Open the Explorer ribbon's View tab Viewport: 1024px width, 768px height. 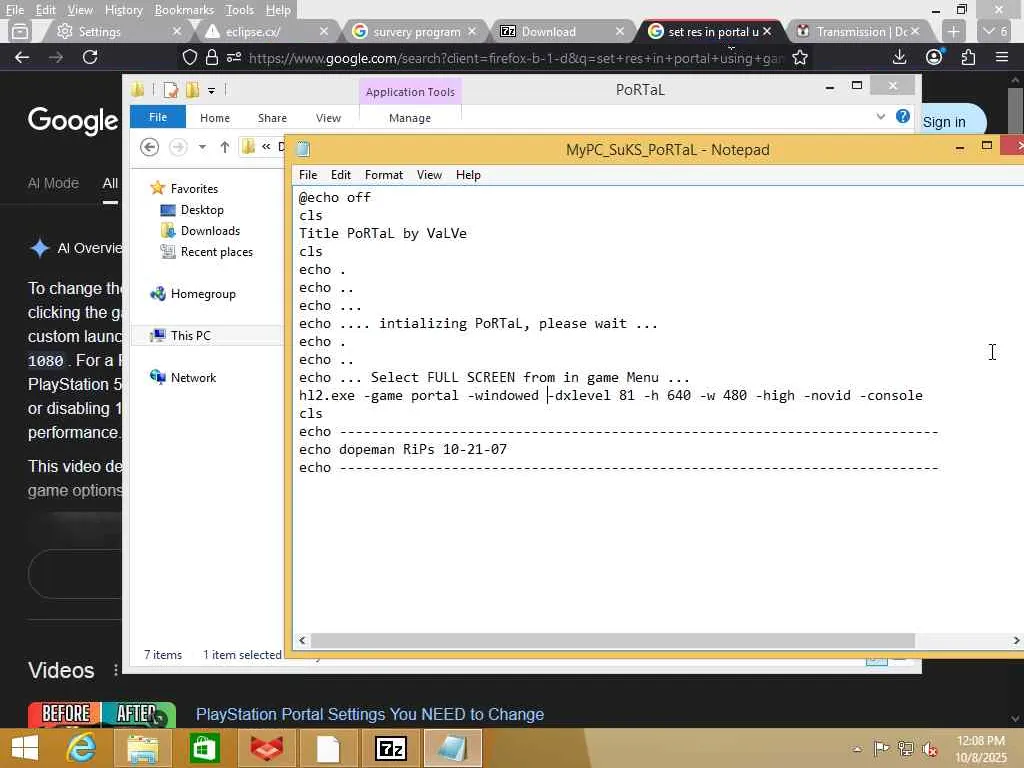click(x=328, y=118)
